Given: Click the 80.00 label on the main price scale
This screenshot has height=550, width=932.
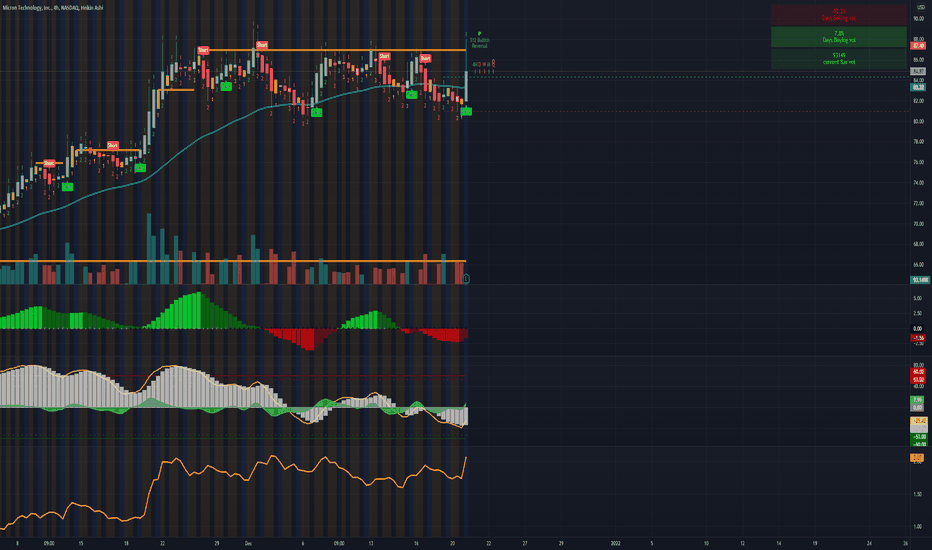Looking at the screenshot, I should [918, 121].
